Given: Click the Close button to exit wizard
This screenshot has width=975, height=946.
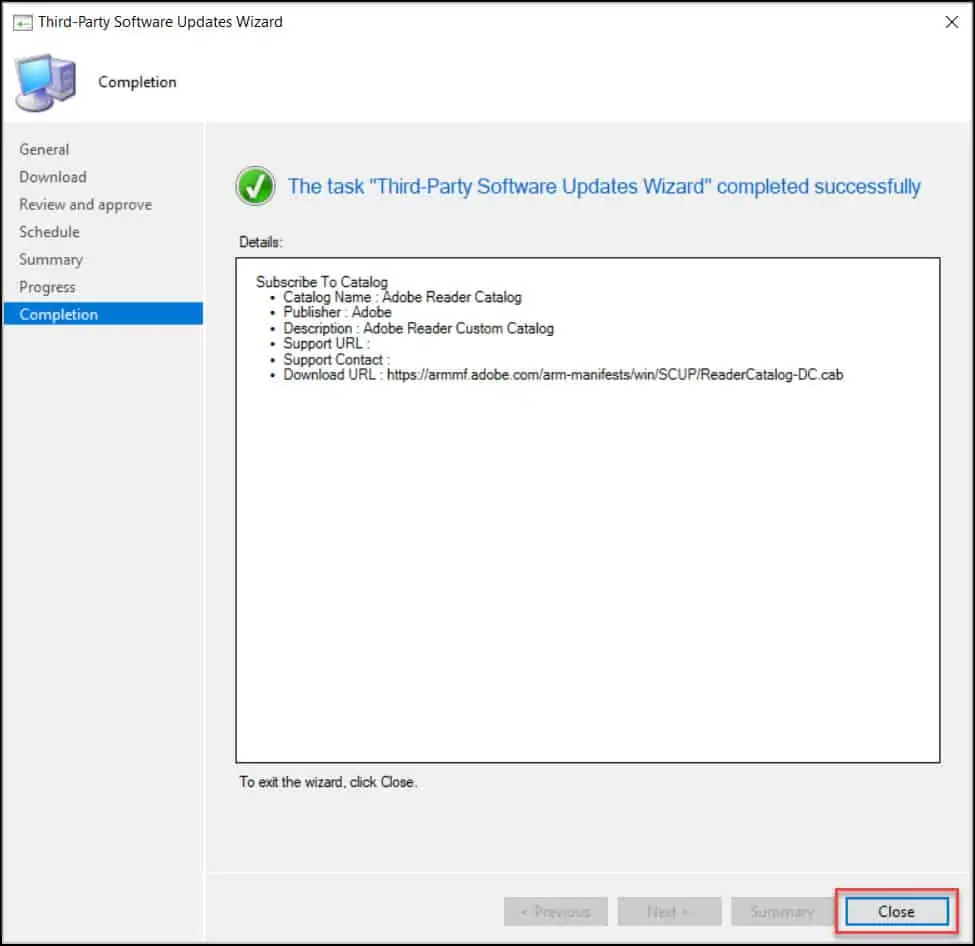Looking at the screenshot, I should click(x=896, y=911).
